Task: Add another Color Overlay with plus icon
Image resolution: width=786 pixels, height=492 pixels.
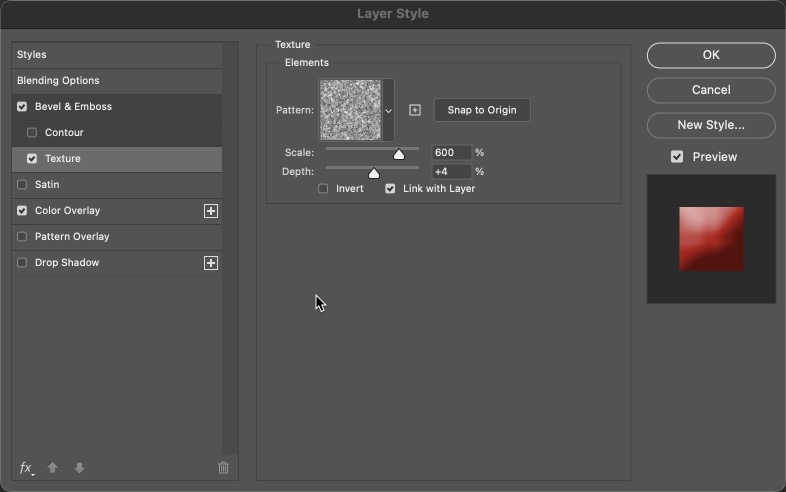Action: [x=211, y=211]
